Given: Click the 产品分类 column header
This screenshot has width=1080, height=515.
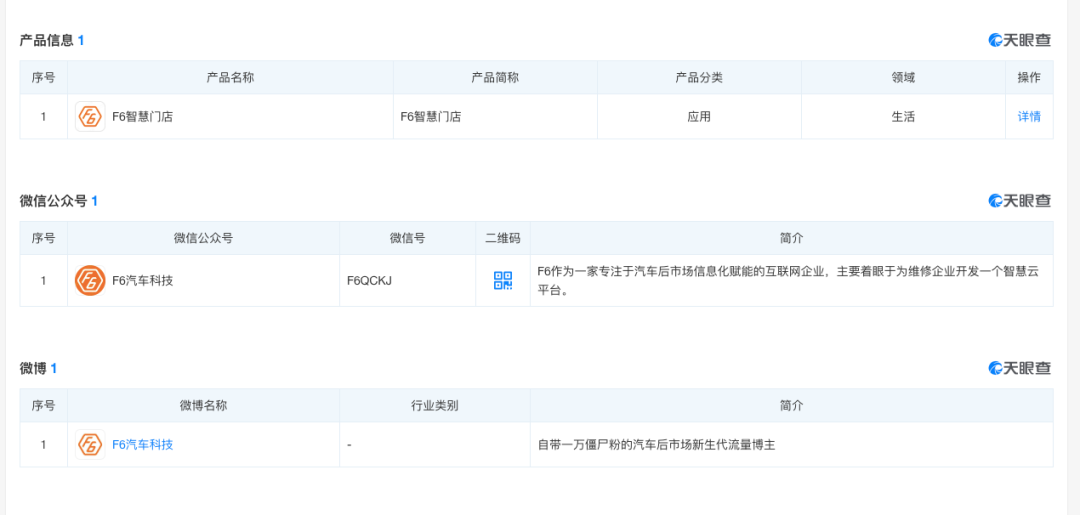Looking at the screenshot, I should click(x=698, y=77).
